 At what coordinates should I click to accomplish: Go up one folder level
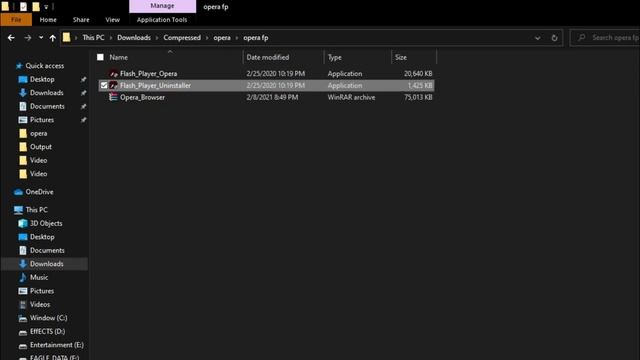coord(53,38)
